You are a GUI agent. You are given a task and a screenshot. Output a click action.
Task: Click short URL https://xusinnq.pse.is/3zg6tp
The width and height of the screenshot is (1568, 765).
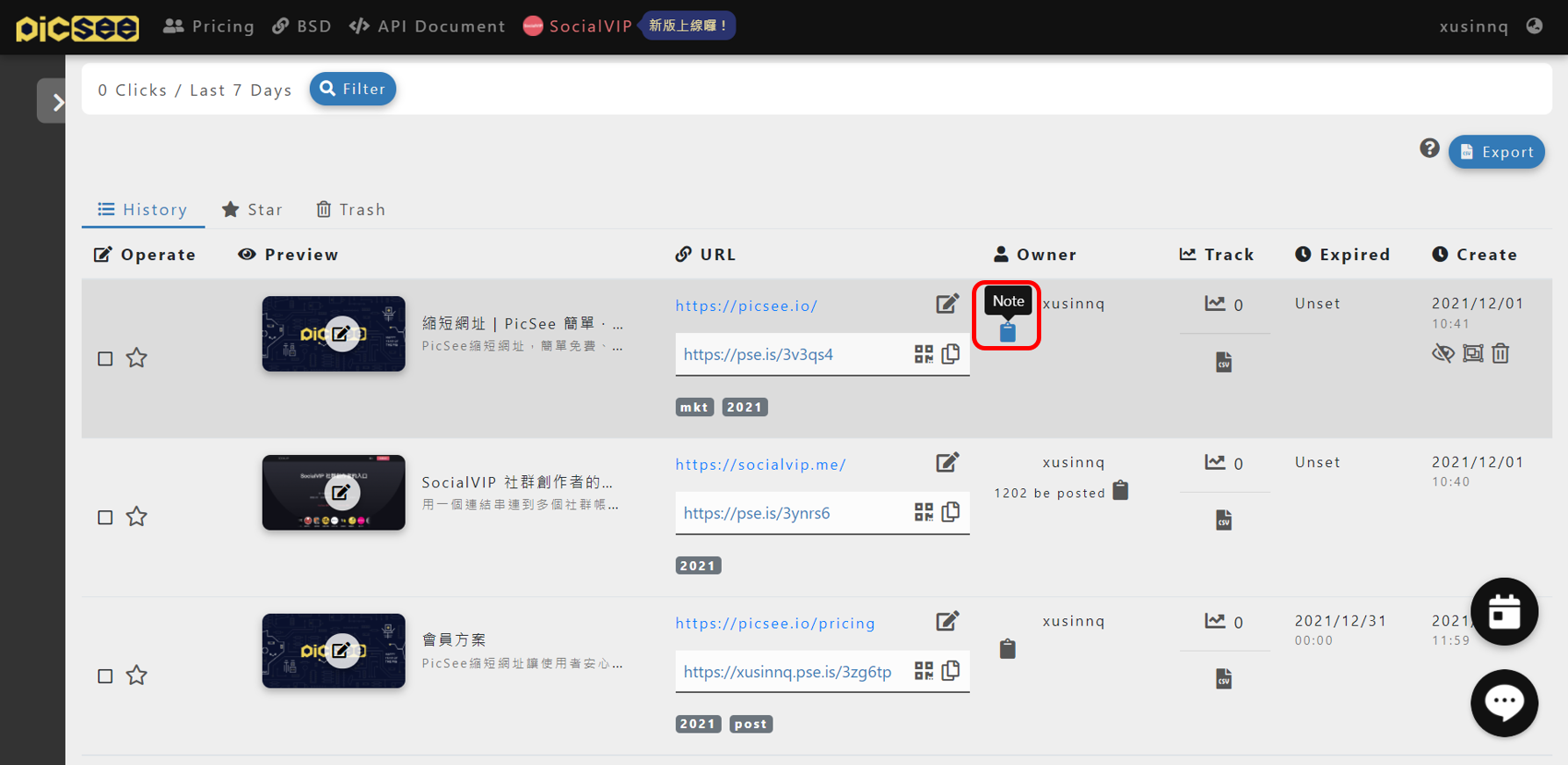pyautogui.click(x=788, y=672)
